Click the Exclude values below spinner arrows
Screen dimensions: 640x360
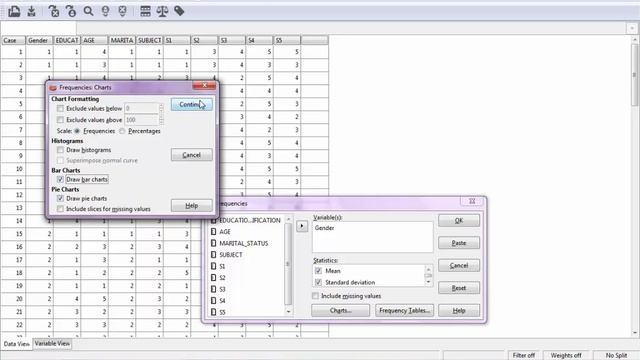pyautogui.click(x=161, y=108)
